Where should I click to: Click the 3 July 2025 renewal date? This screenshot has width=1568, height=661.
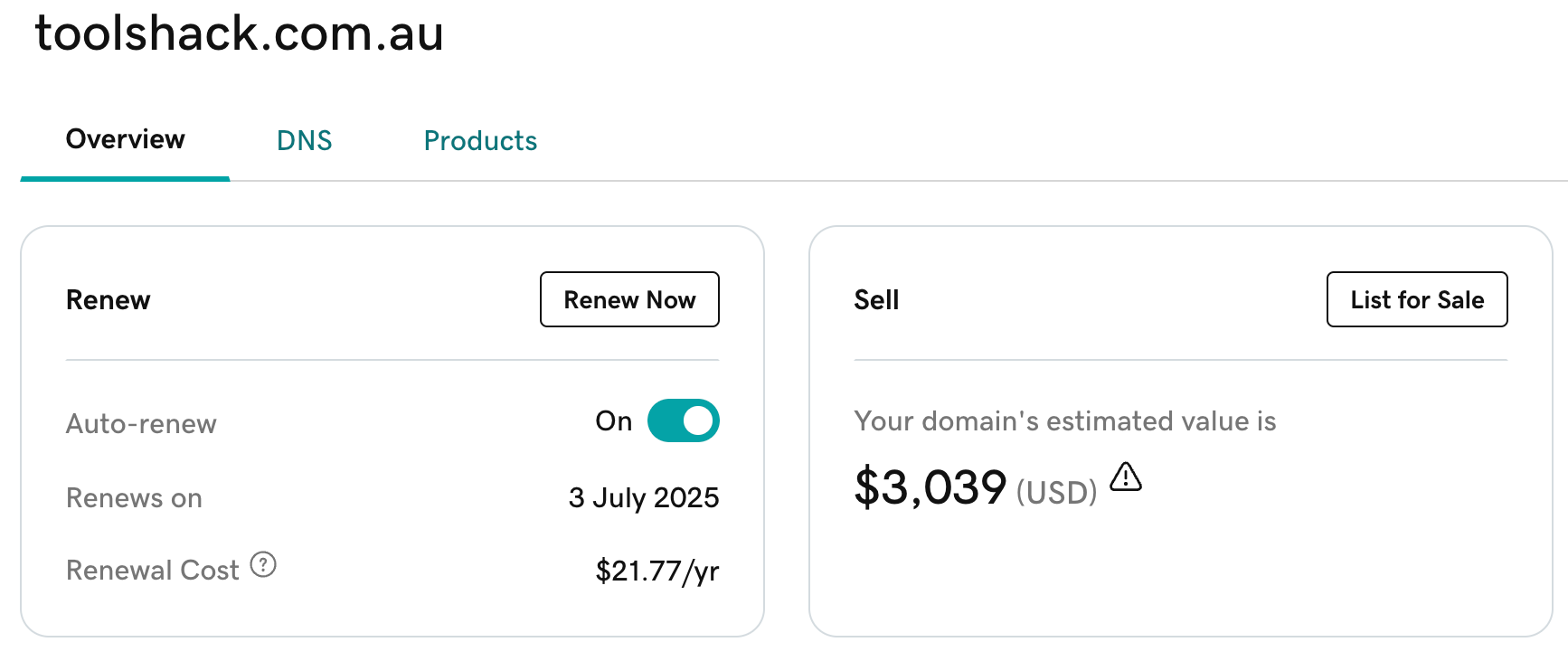coord(643,497)
